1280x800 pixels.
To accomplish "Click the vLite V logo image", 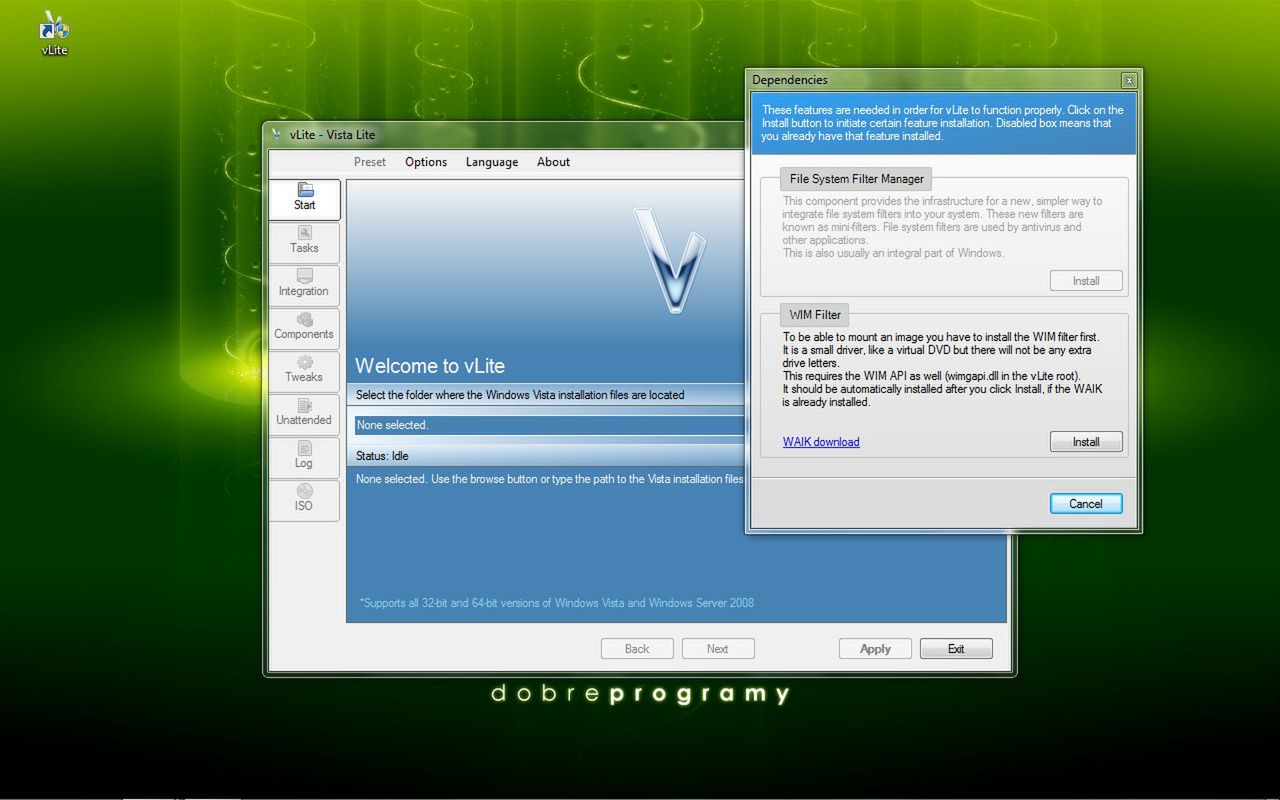I will [x=670, y=260].
